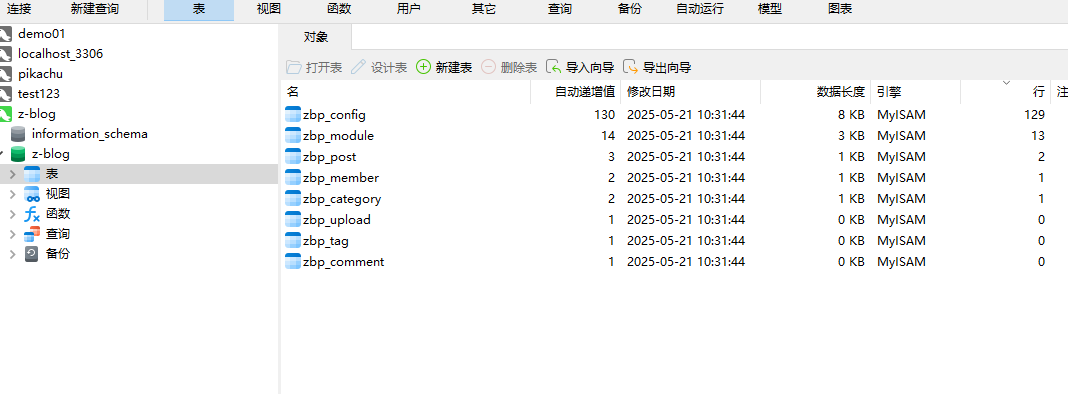Click the 打开表 folder icon
Image resolution: width=1068 pixels, height=394 pixels.
(294, 67)
